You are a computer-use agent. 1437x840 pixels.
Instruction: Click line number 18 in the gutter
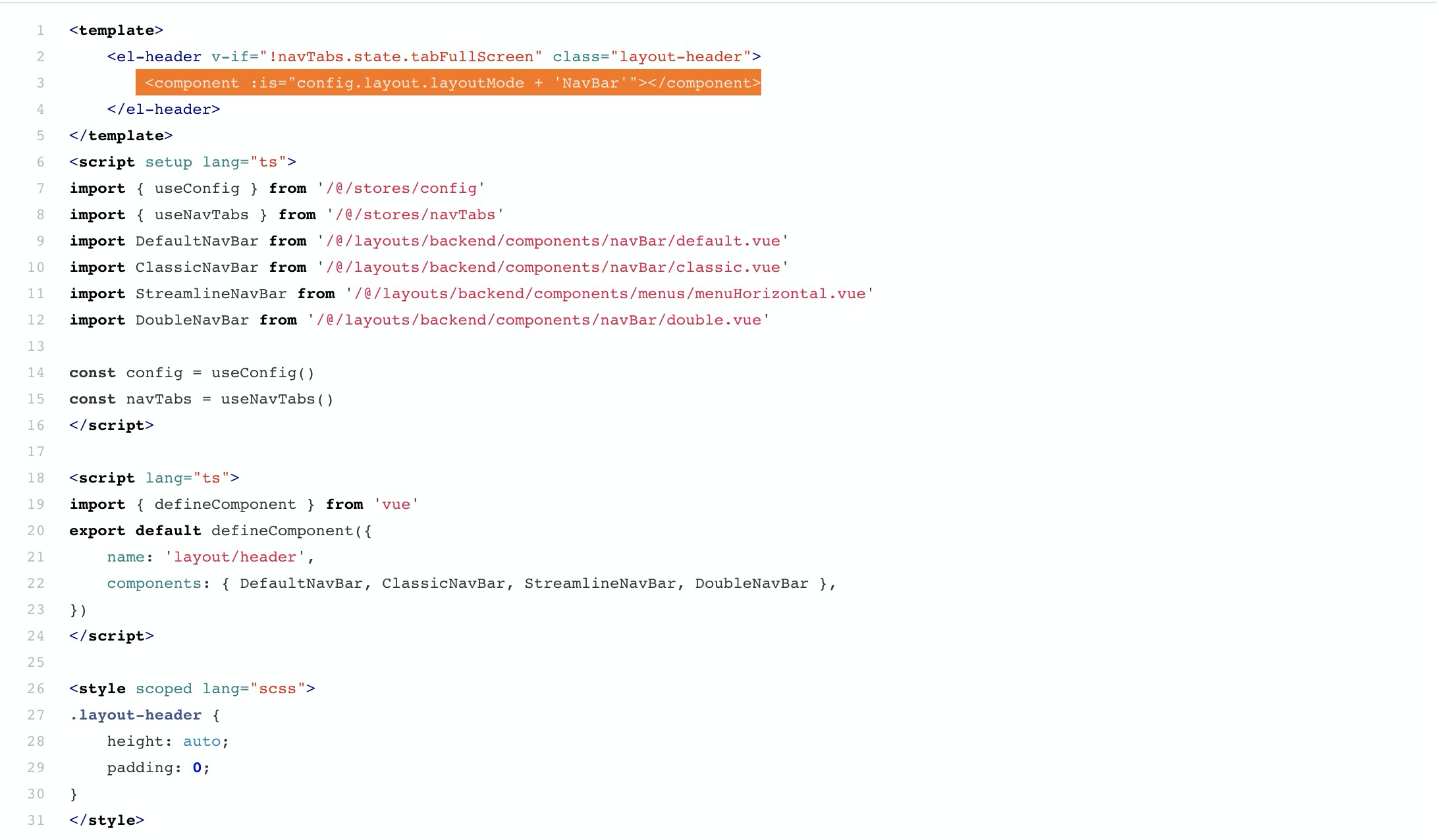tap(36, 478)
